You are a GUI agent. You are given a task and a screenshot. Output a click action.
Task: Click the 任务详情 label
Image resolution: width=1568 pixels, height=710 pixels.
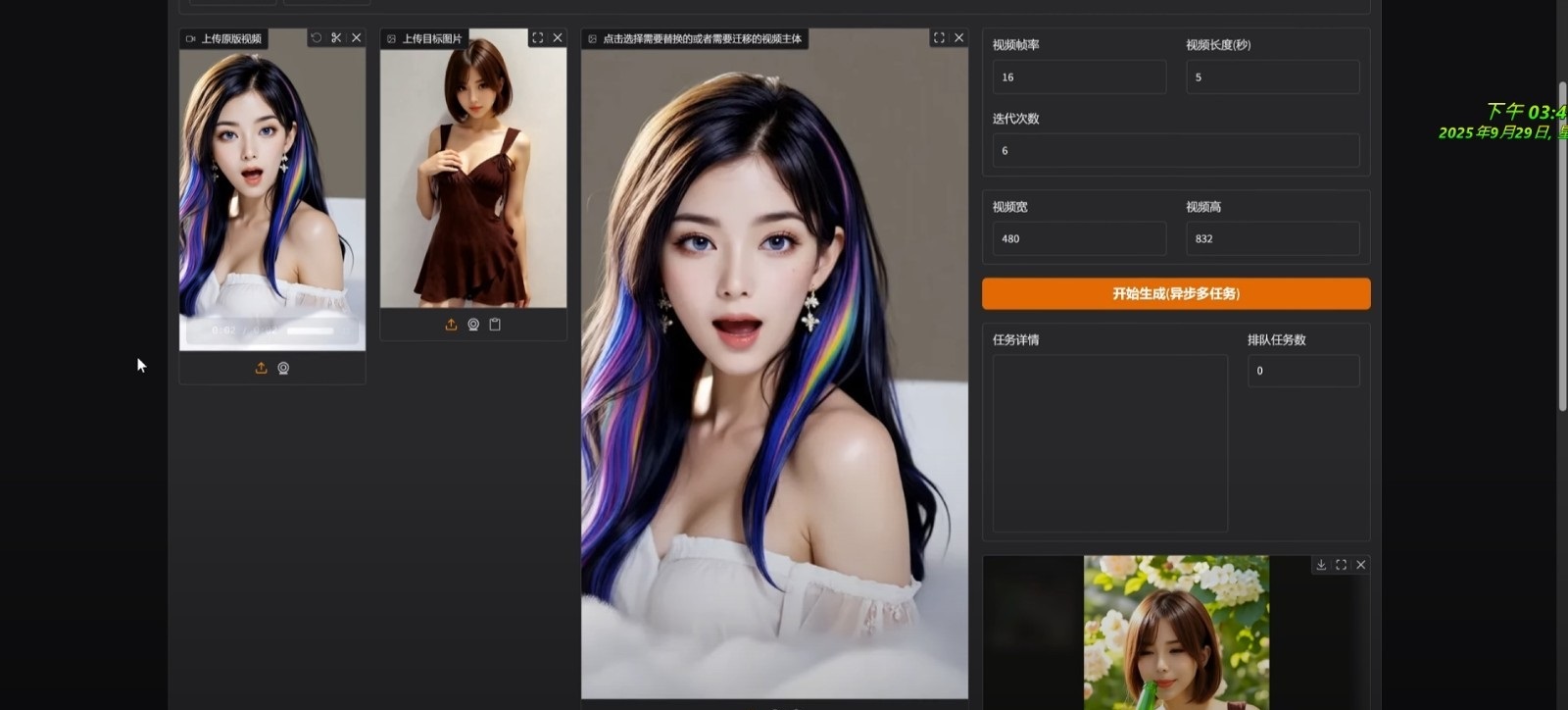(1015, 339)
